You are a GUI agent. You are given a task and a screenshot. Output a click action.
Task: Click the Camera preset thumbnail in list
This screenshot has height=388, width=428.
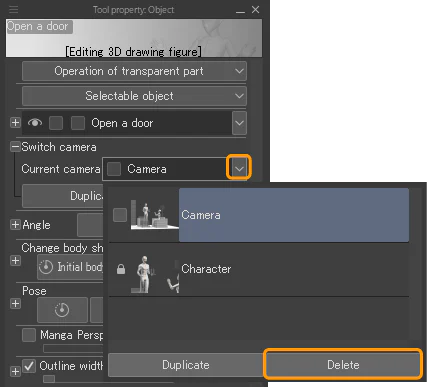[x=155, y=215]
